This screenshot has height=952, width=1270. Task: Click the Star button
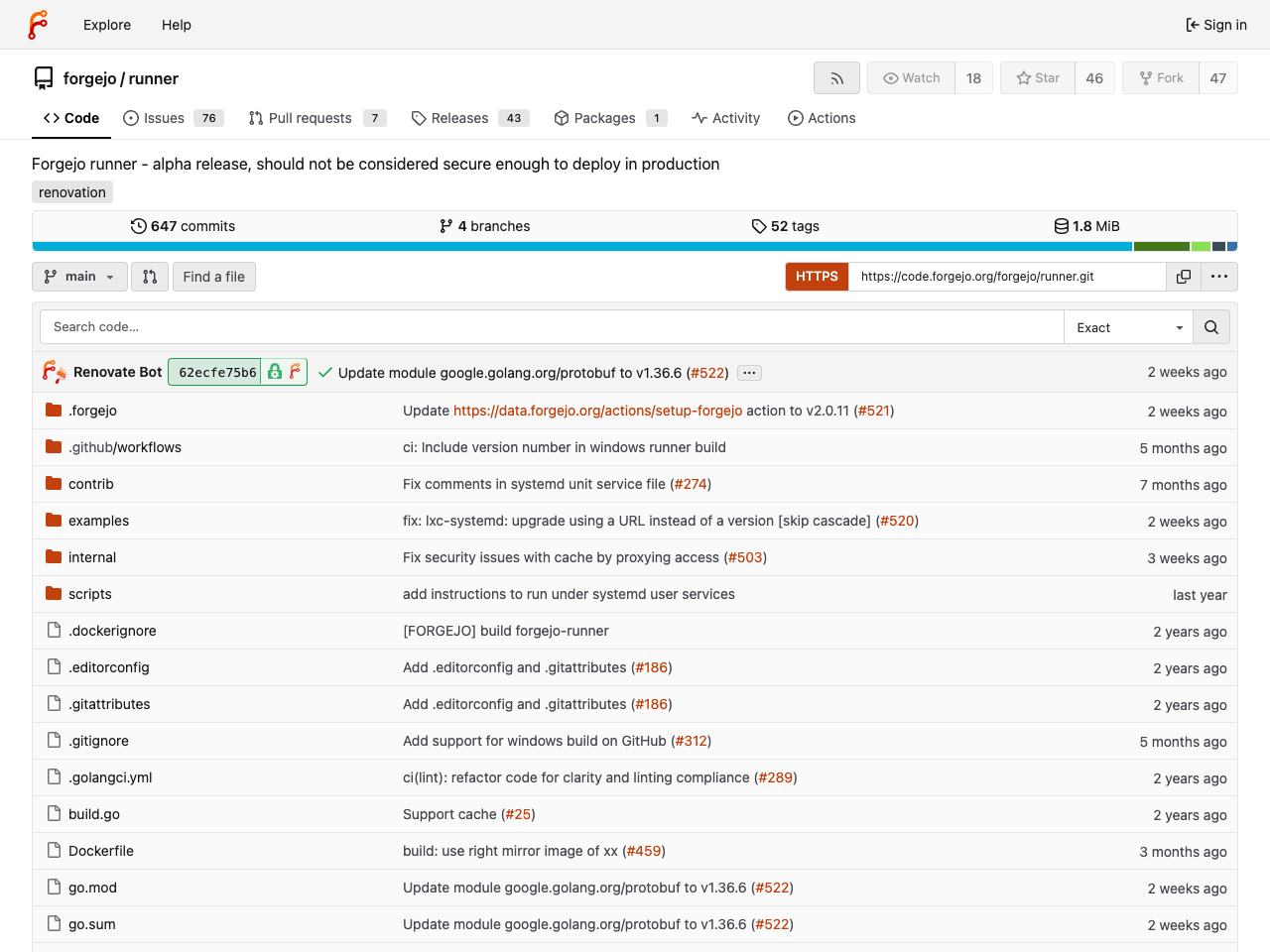click(x=1038, y=78)
